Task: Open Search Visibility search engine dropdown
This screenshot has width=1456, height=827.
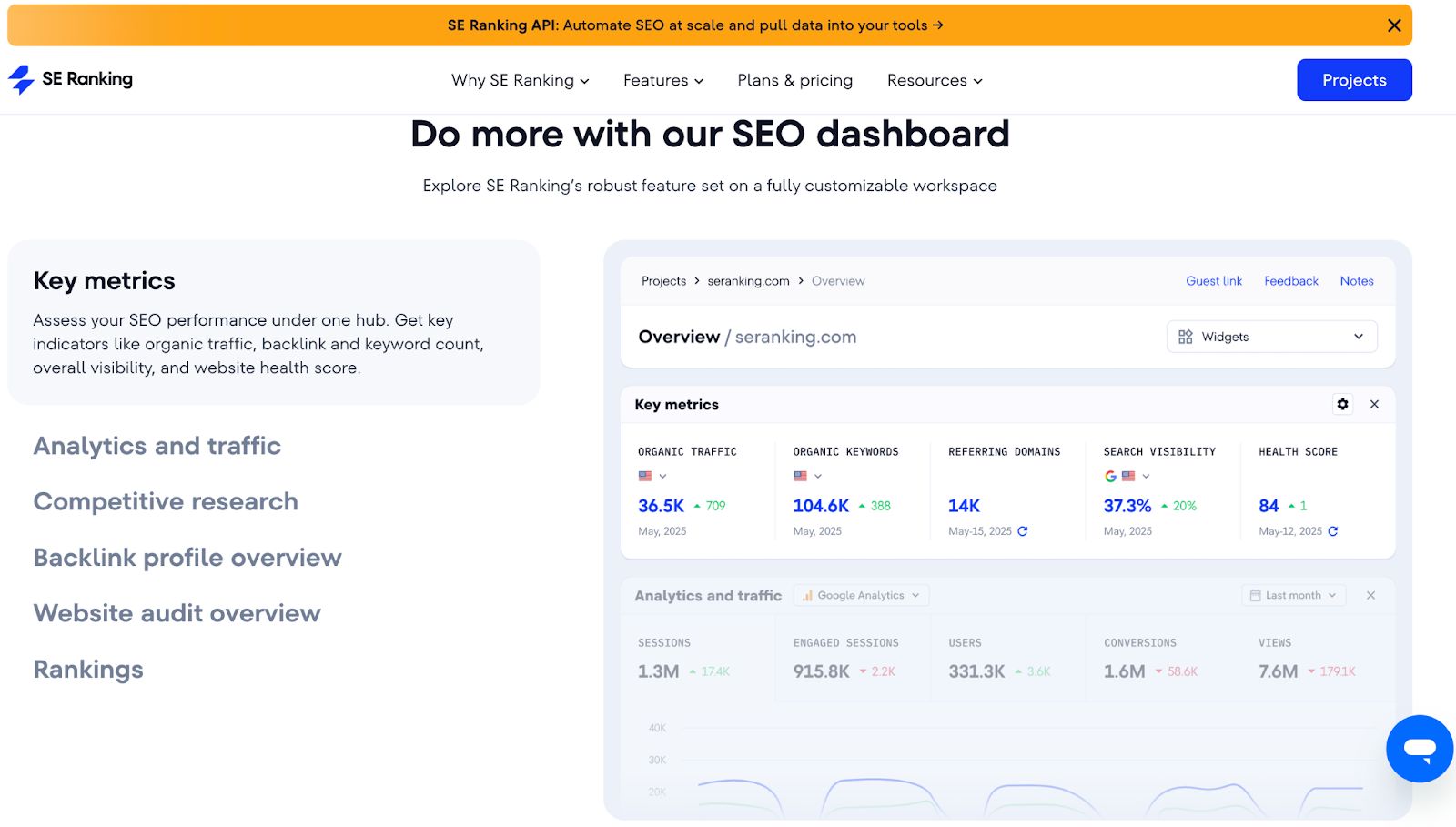Action: point(1127,476)
